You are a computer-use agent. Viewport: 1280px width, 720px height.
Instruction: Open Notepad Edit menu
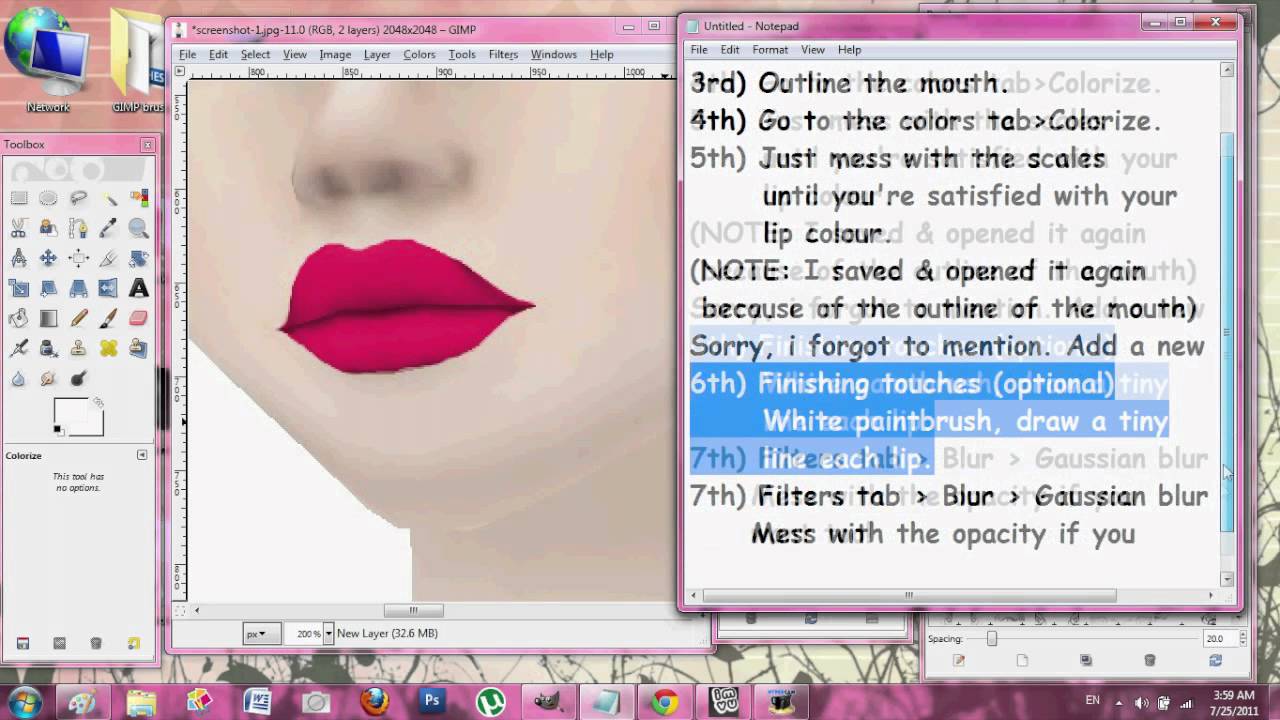point(730,49)
